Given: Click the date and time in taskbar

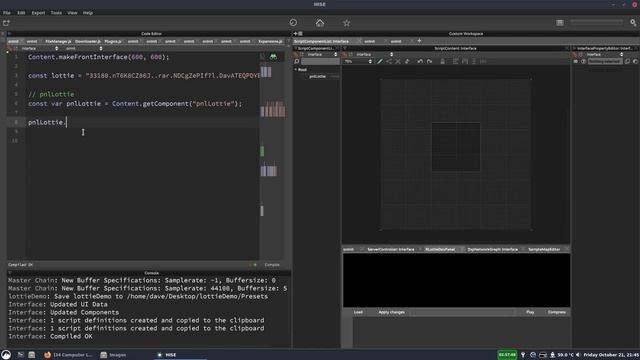Looking at the screenshot, I should click(x=611, y=355).
